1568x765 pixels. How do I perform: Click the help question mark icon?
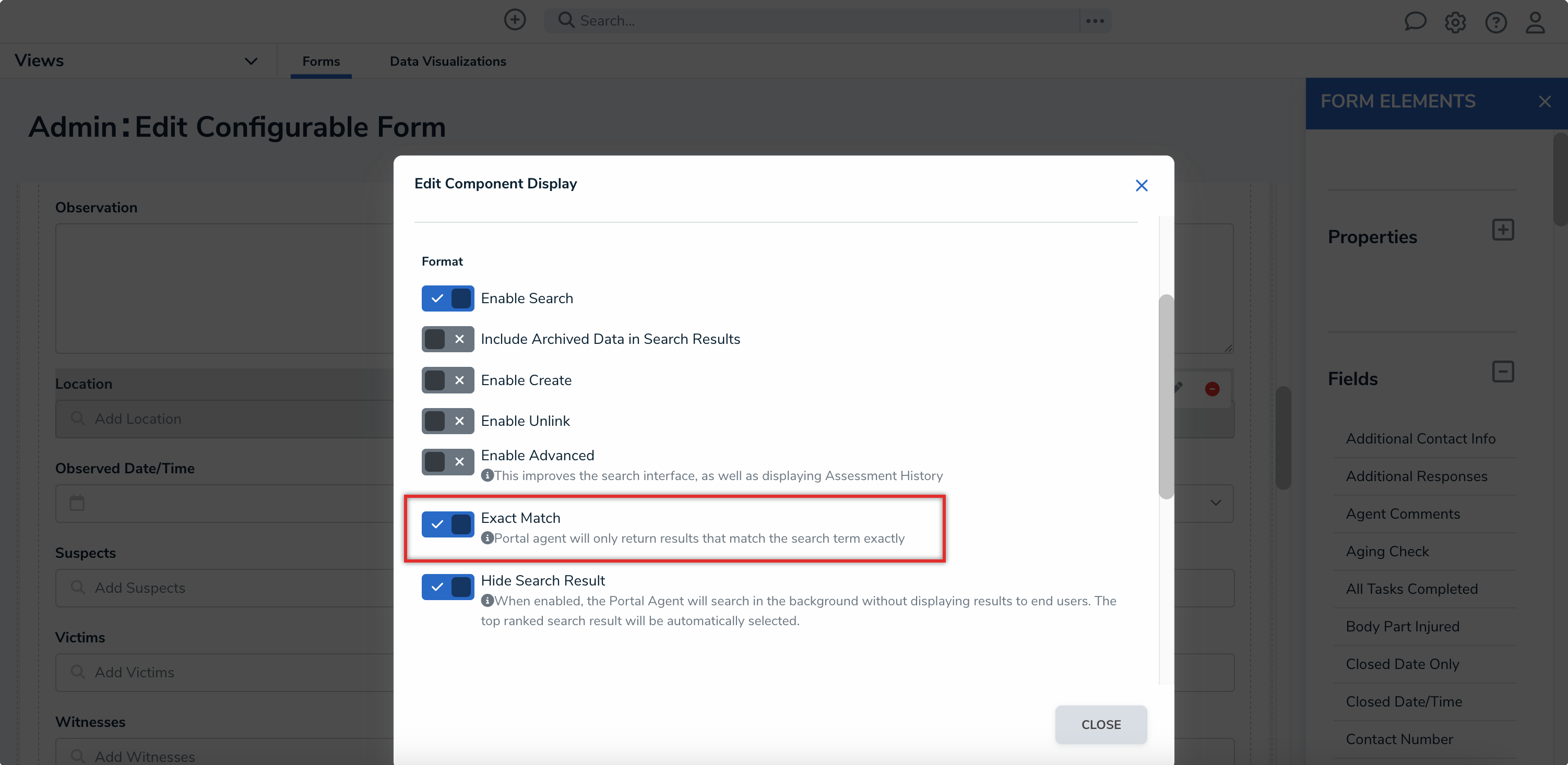(x=1495, y=22)
